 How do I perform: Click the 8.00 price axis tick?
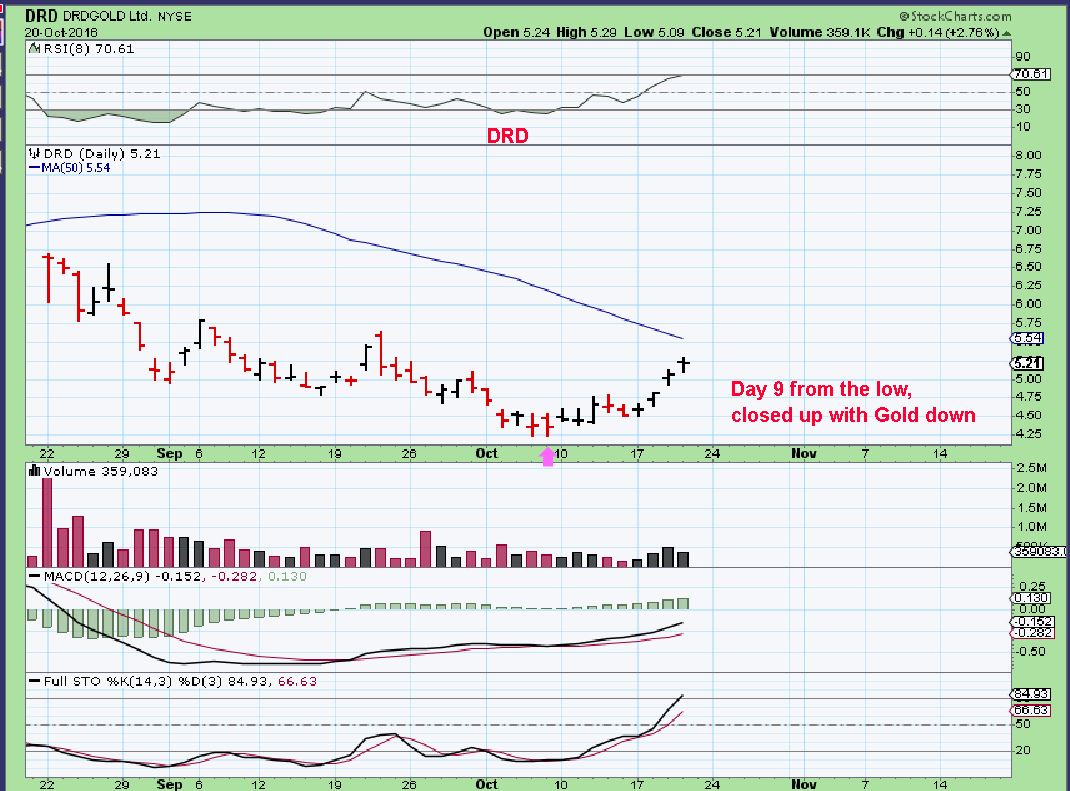[x=1028, y=155]
